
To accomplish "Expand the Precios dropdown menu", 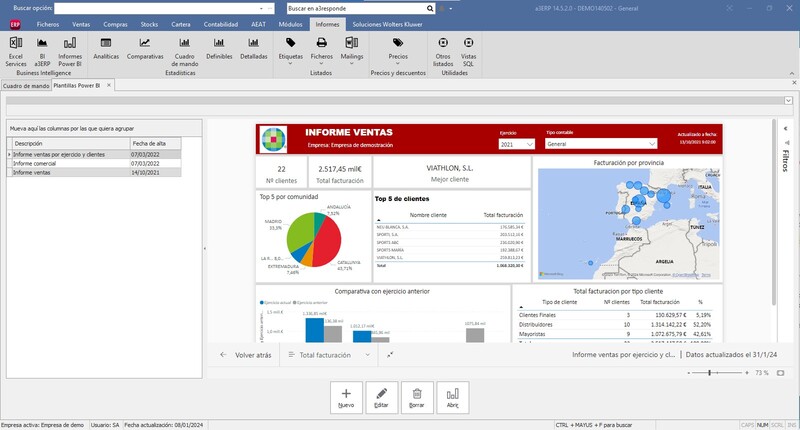I will tap(399, 49).
